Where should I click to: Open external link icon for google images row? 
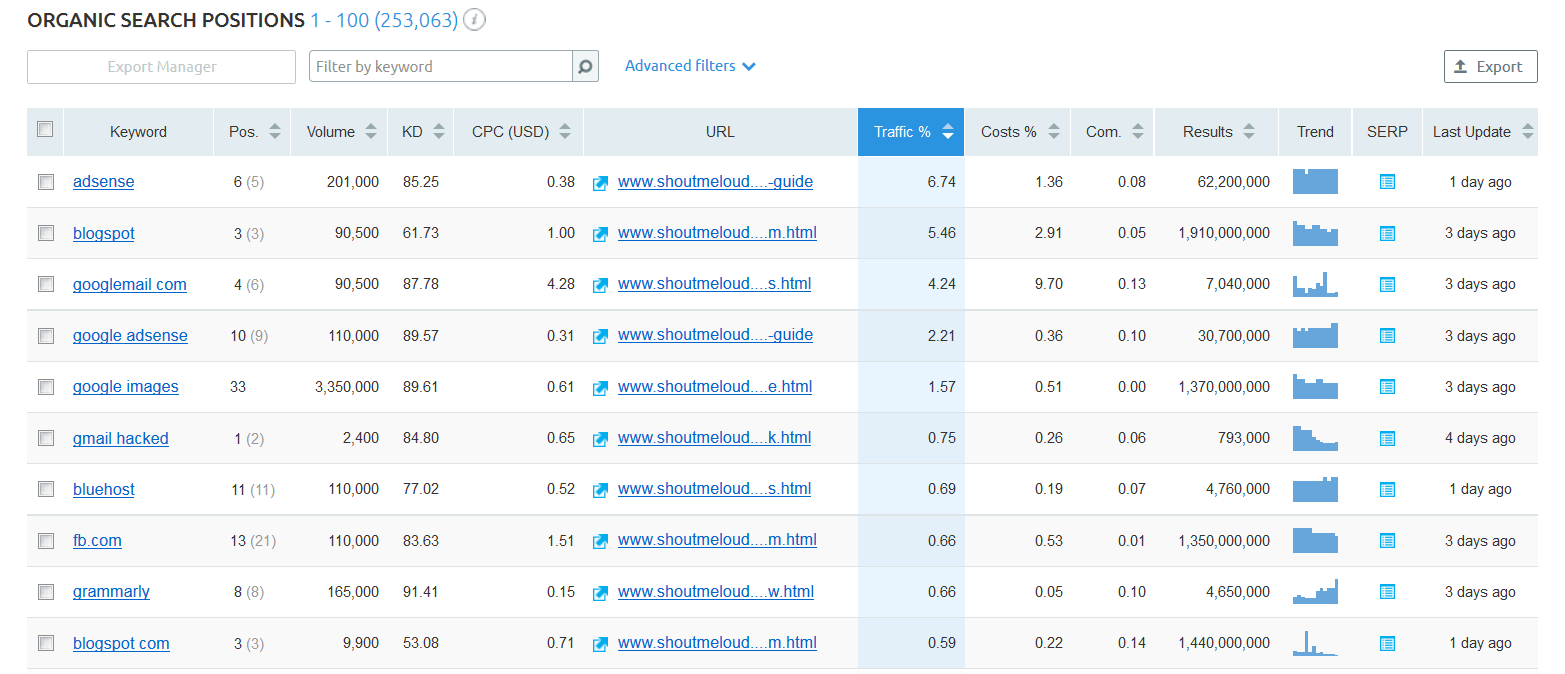pyautogui.click(x=600, y=388)
